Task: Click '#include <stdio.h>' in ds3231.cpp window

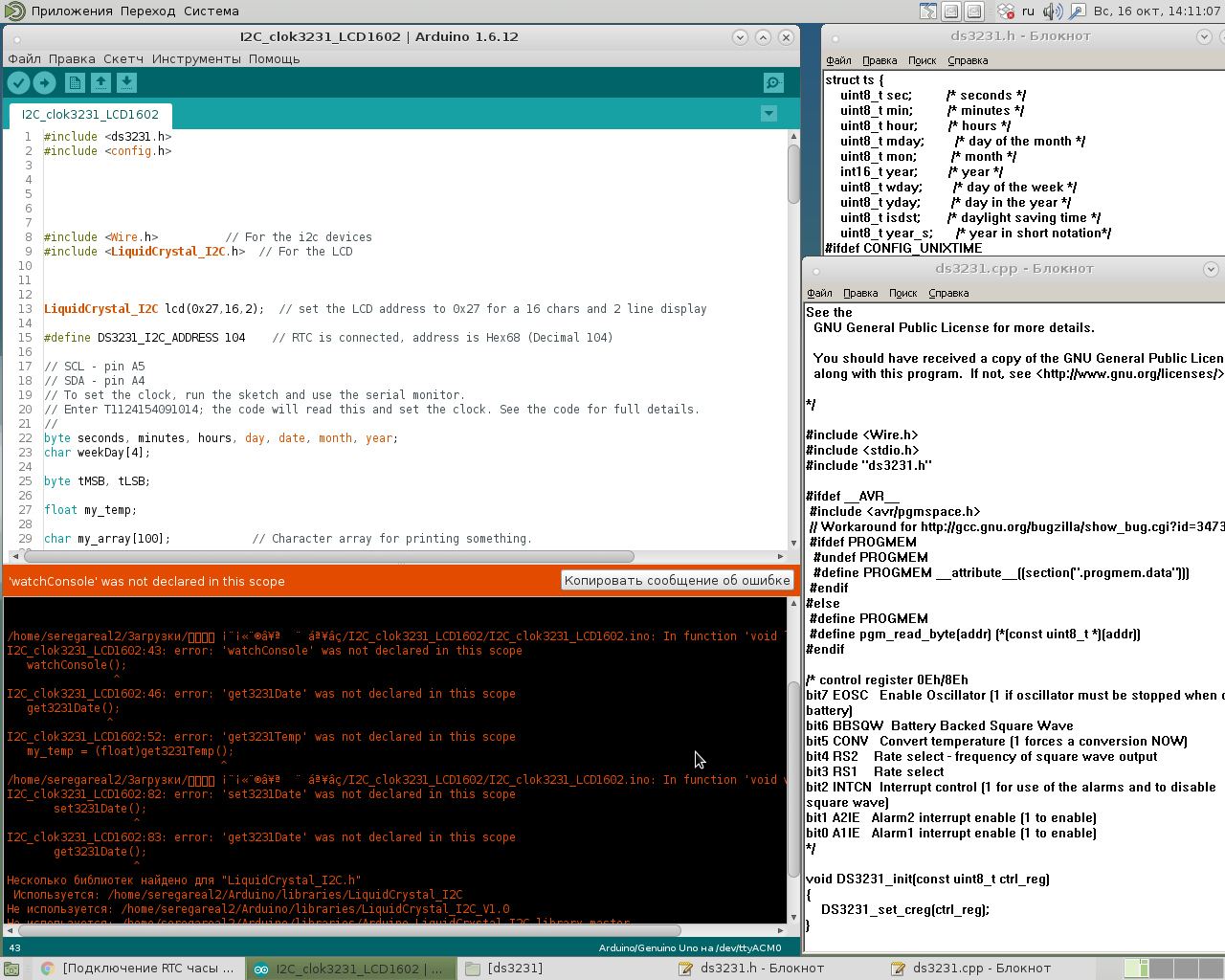Action: coord(862,451)
